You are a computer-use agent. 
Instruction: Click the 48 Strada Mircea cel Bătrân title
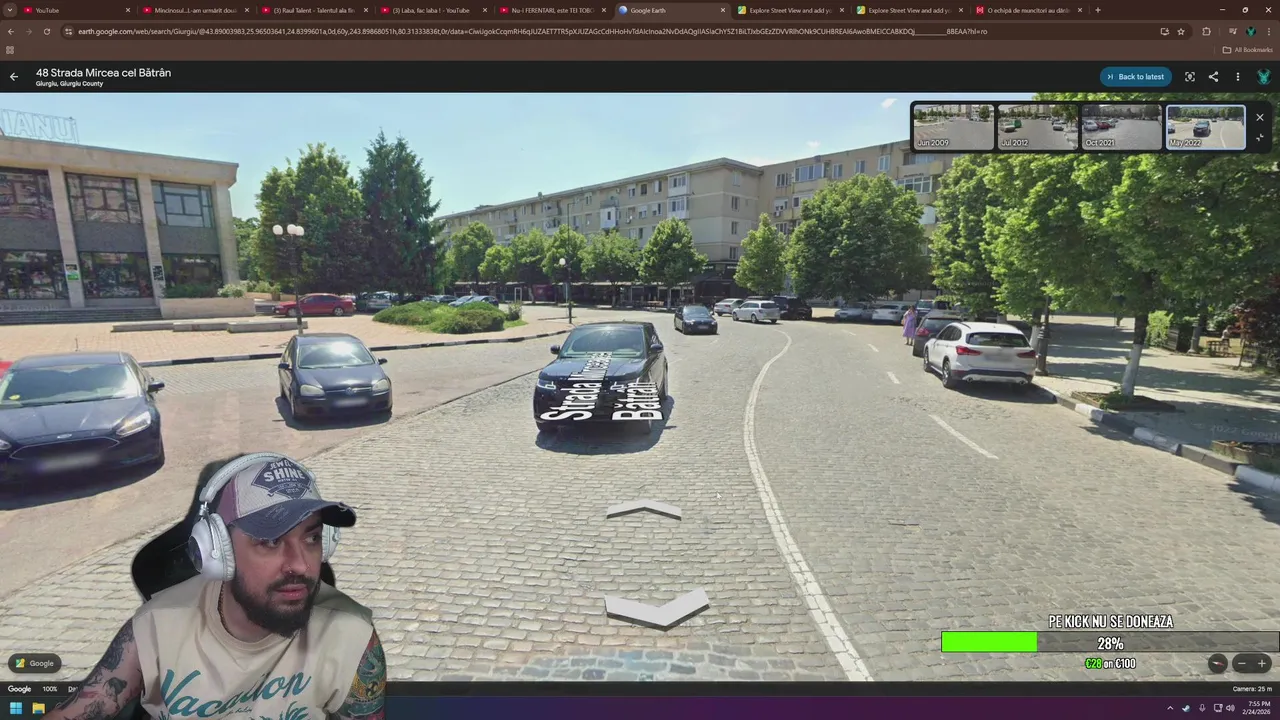(x=103, y=72)
